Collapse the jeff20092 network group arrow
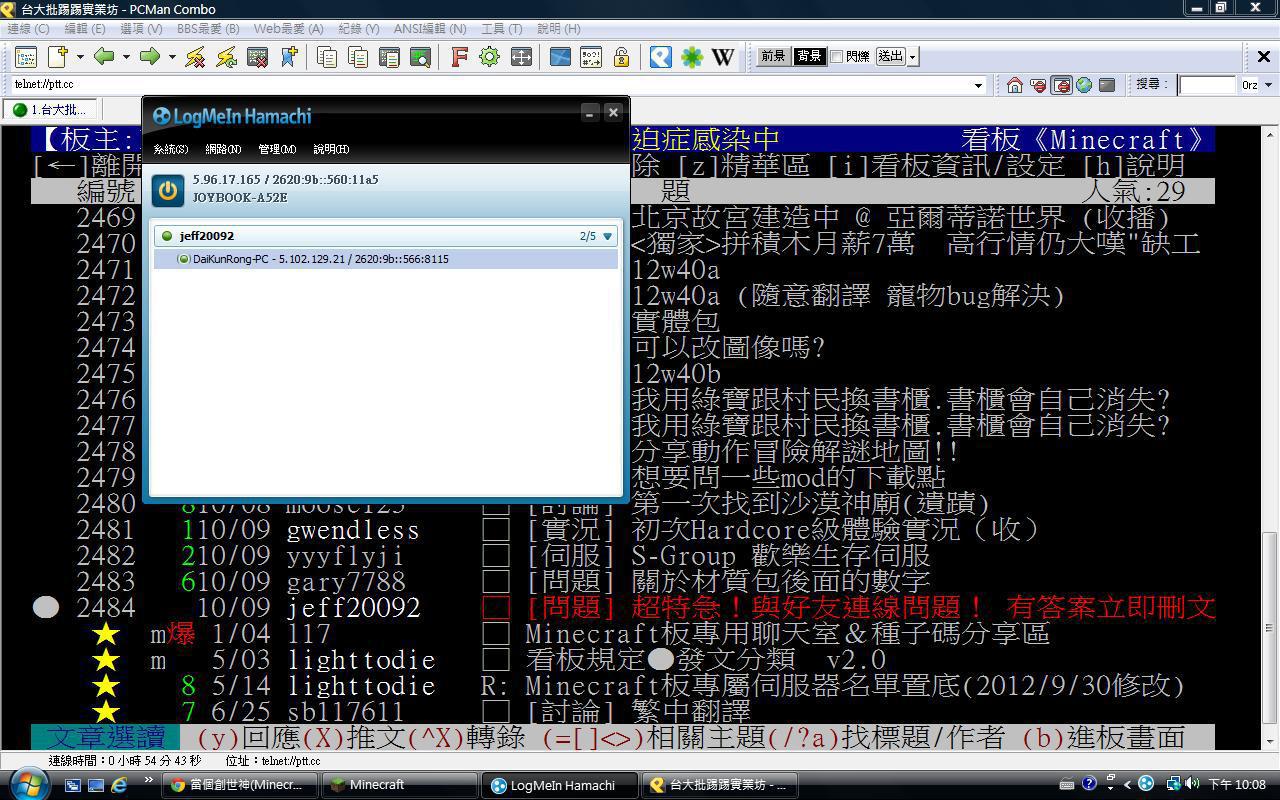 (x=607, y=237)
